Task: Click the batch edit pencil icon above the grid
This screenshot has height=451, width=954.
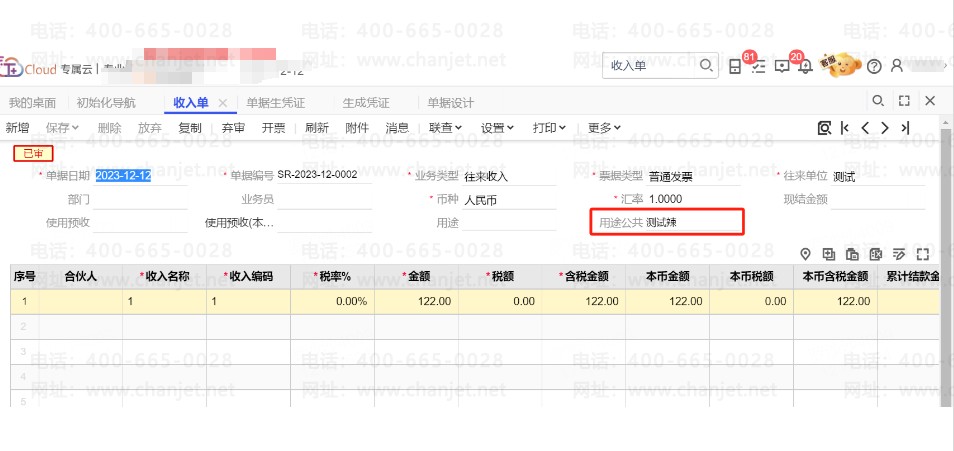Action: pos(899,254)
